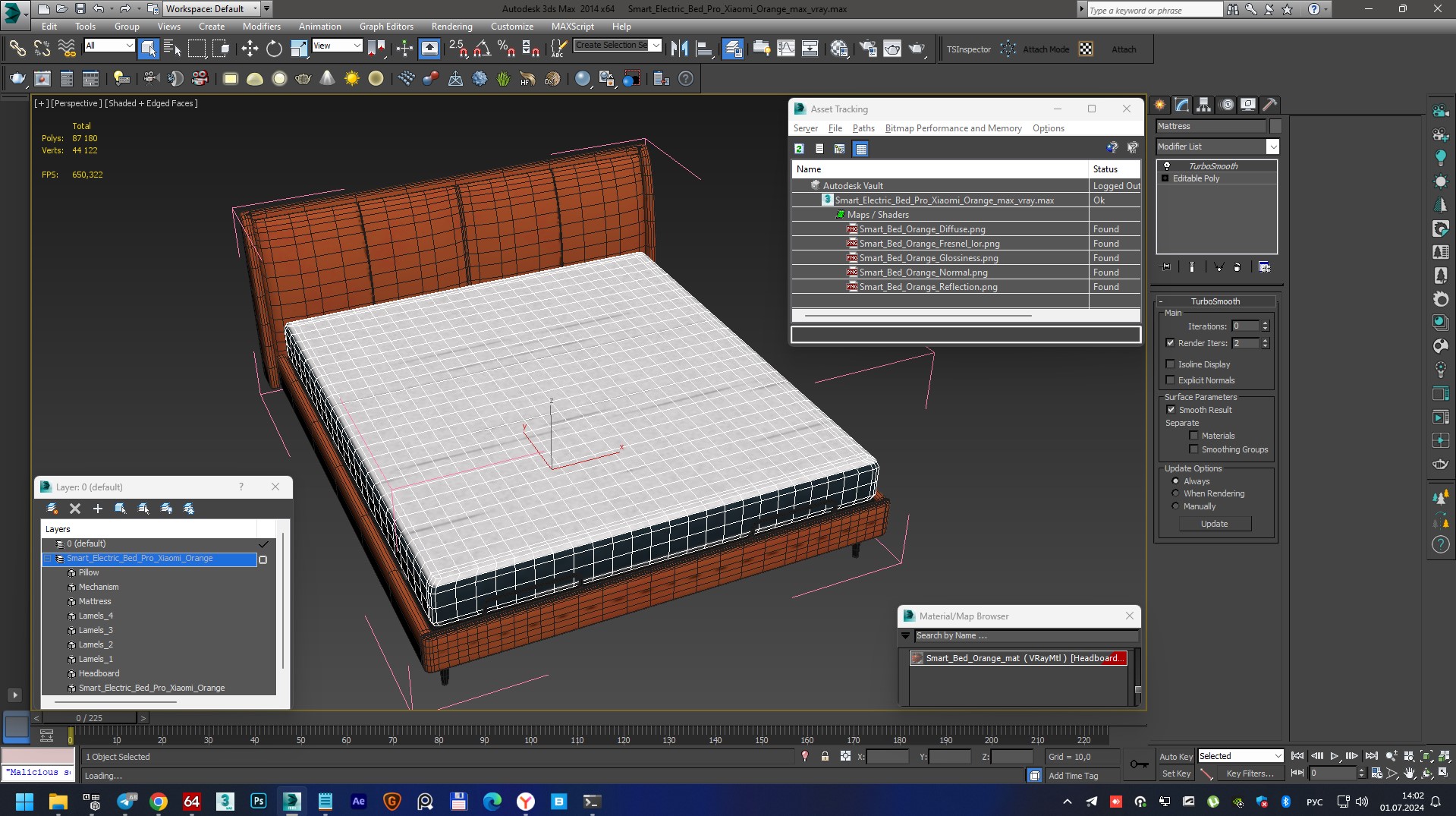This screenshot has height=816, width=1456.
Task: Open the Modify panel tab icon
Action: [1182, 105]
